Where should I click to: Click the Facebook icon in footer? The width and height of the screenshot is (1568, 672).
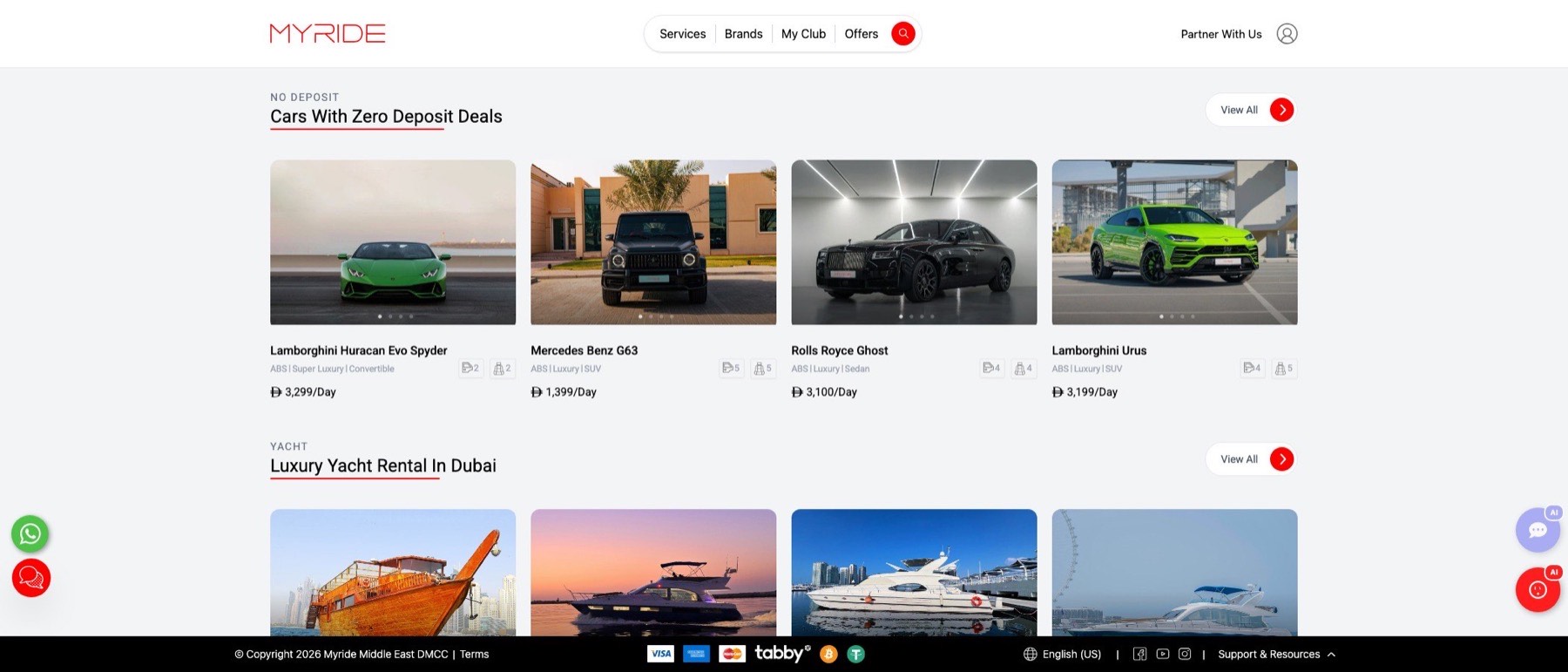pos(1139,654)
